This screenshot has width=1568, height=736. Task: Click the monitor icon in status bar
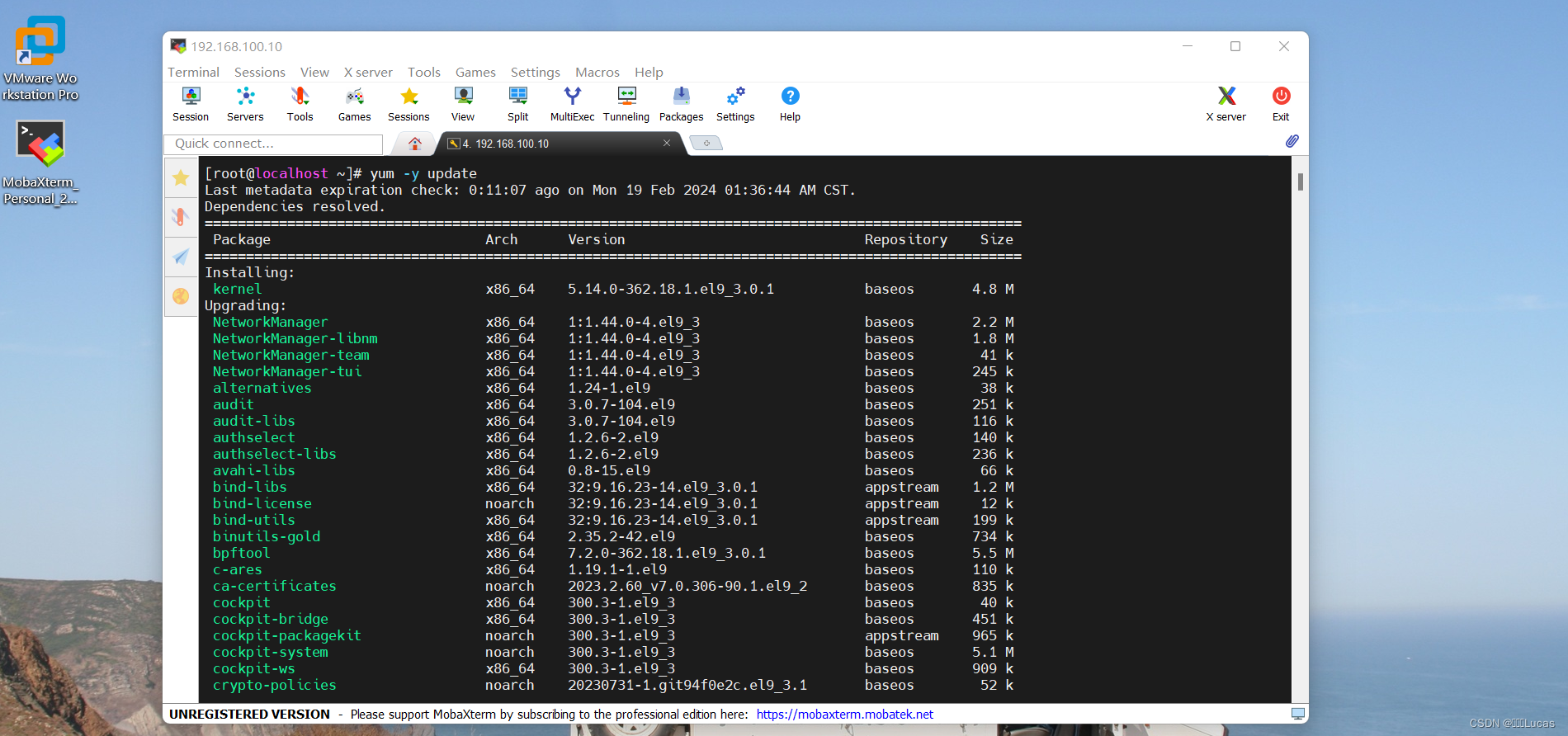tap(1298, 714)
